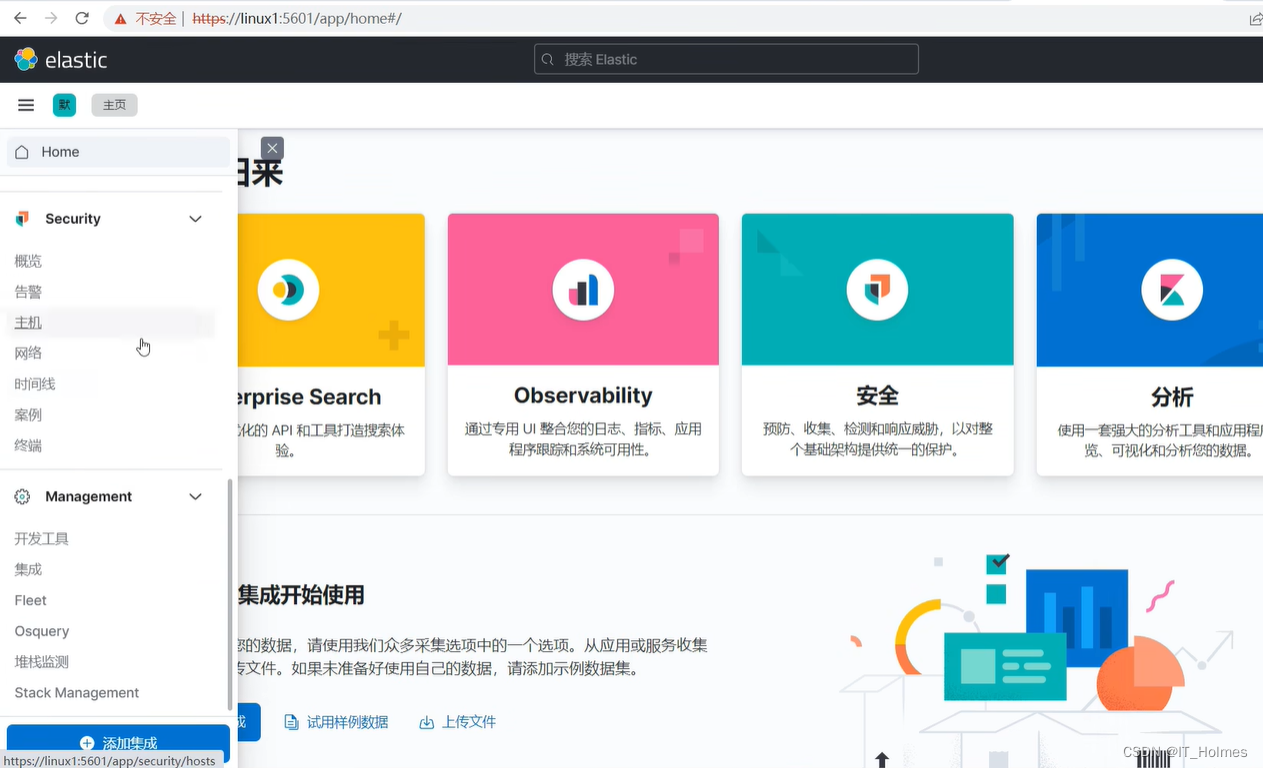The image size is (1263, 768).
Task: Open Security 主机 page
Action: coord(28,322)
